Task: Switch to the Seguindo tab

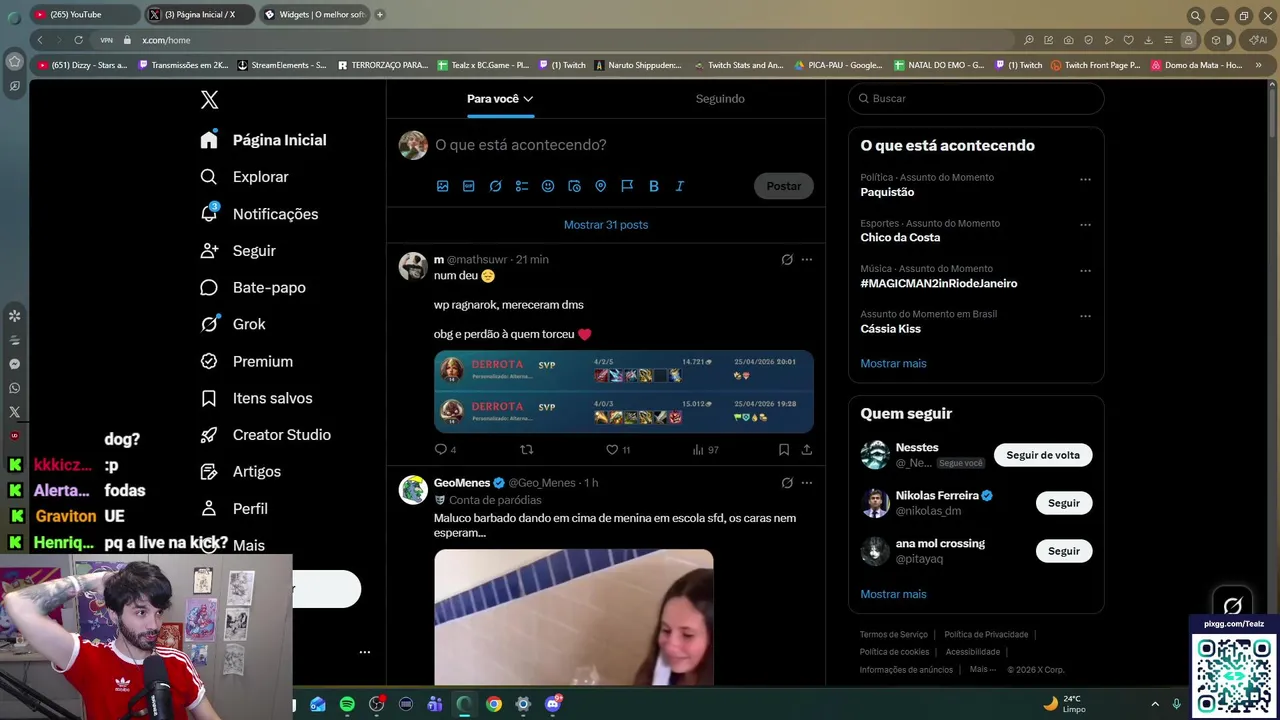Action: click(x=720, y=99)
